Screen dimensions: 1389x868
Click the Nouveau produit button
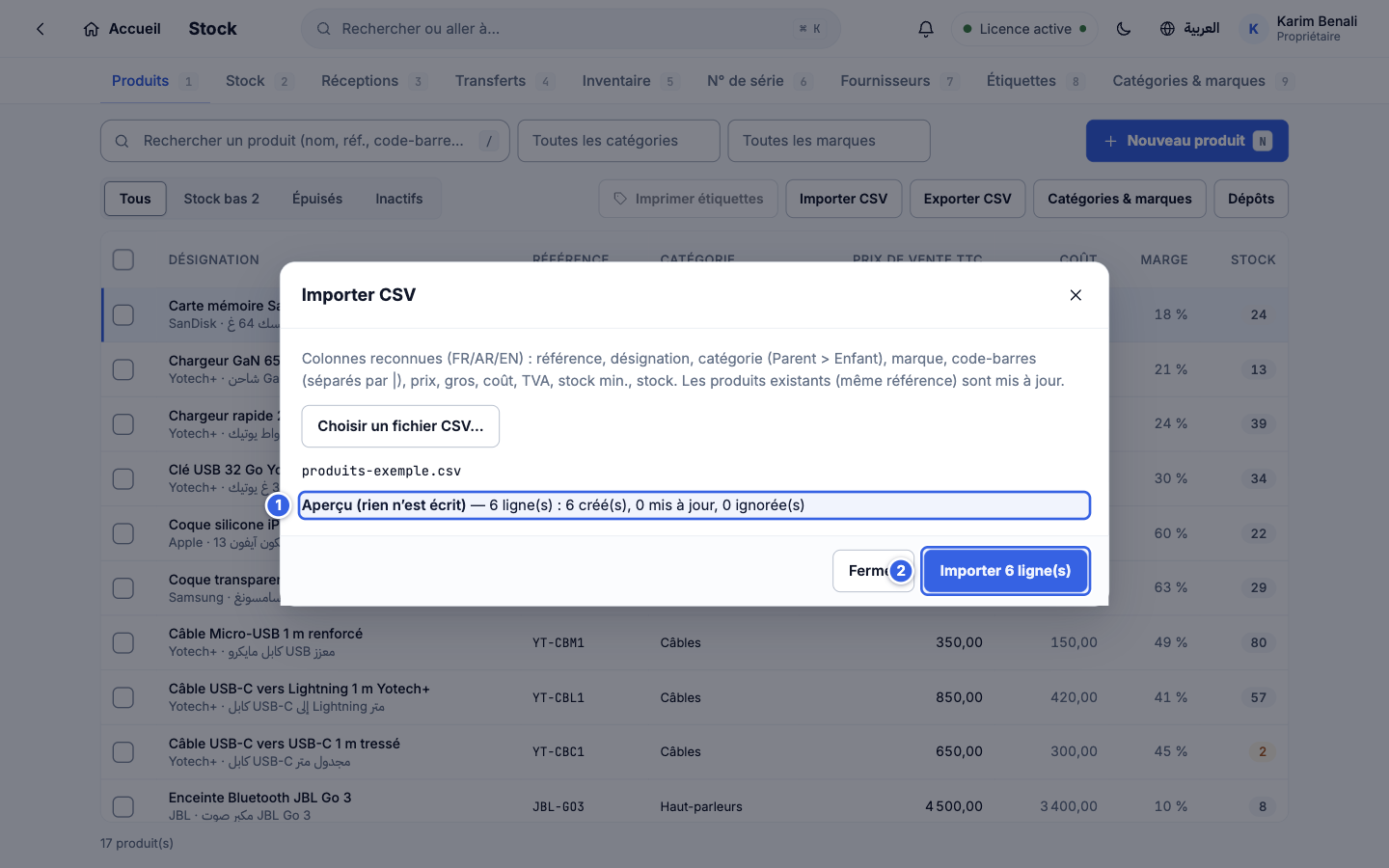(1187, 141)
